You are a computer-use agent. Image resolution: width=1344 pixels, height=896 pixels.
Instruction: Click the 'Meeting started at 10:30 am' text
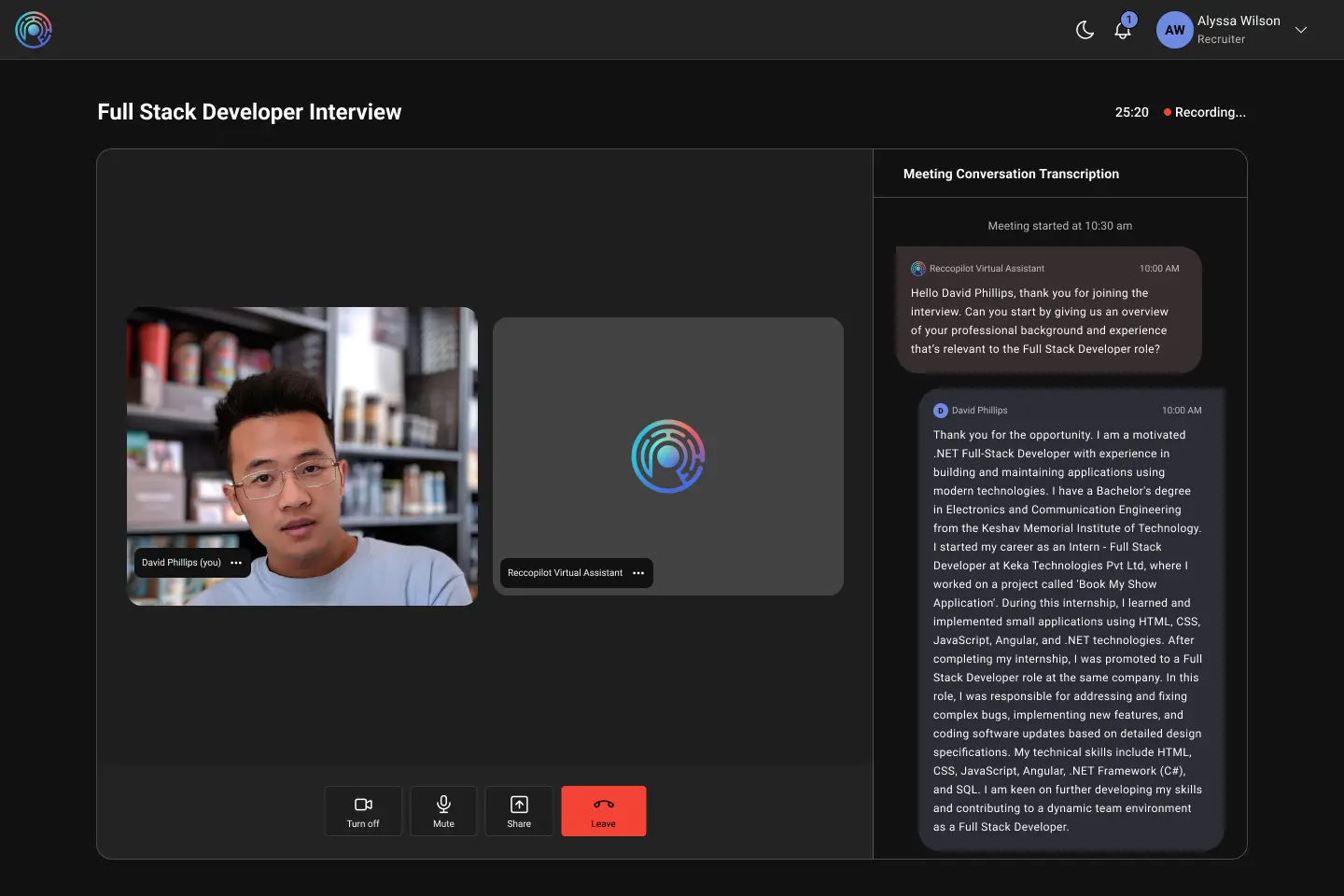coord(1060,226)
